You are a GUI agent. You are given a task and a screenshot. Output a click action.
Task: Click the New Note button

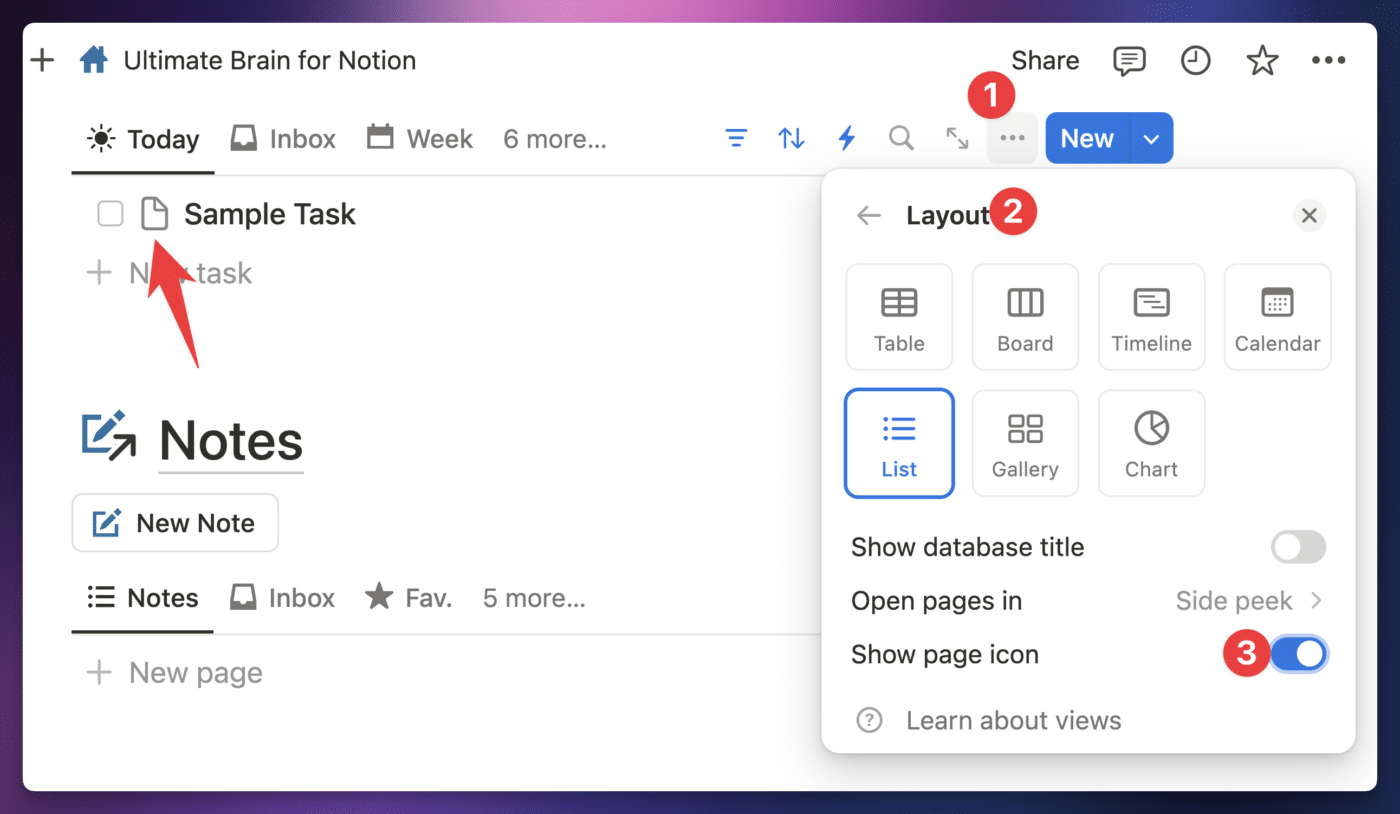(175, 523)
